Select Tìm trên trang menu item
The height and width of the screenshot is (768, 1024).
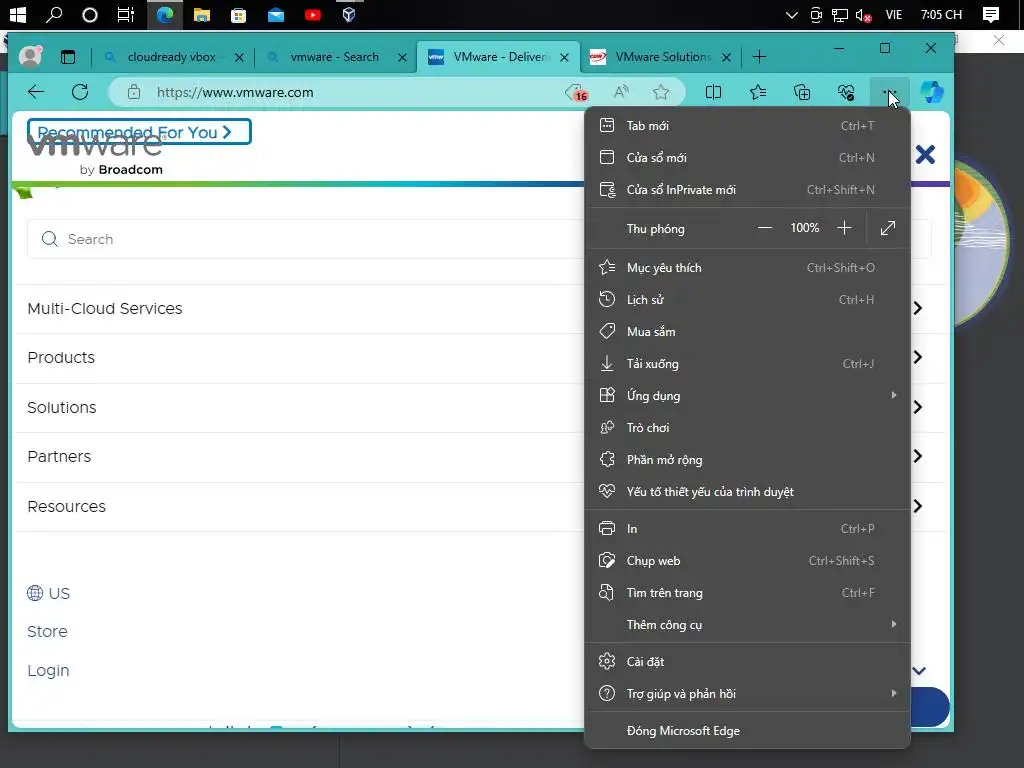tap(747, 593)
